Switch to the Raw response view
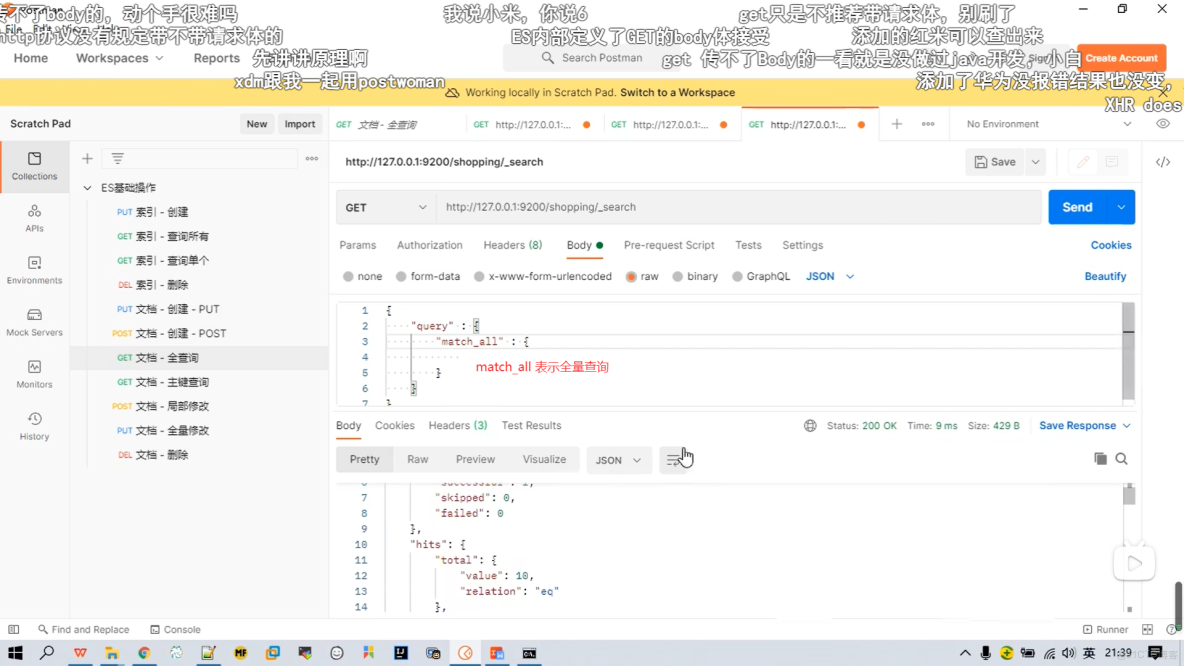1184x666 pixels. point(417,459)
